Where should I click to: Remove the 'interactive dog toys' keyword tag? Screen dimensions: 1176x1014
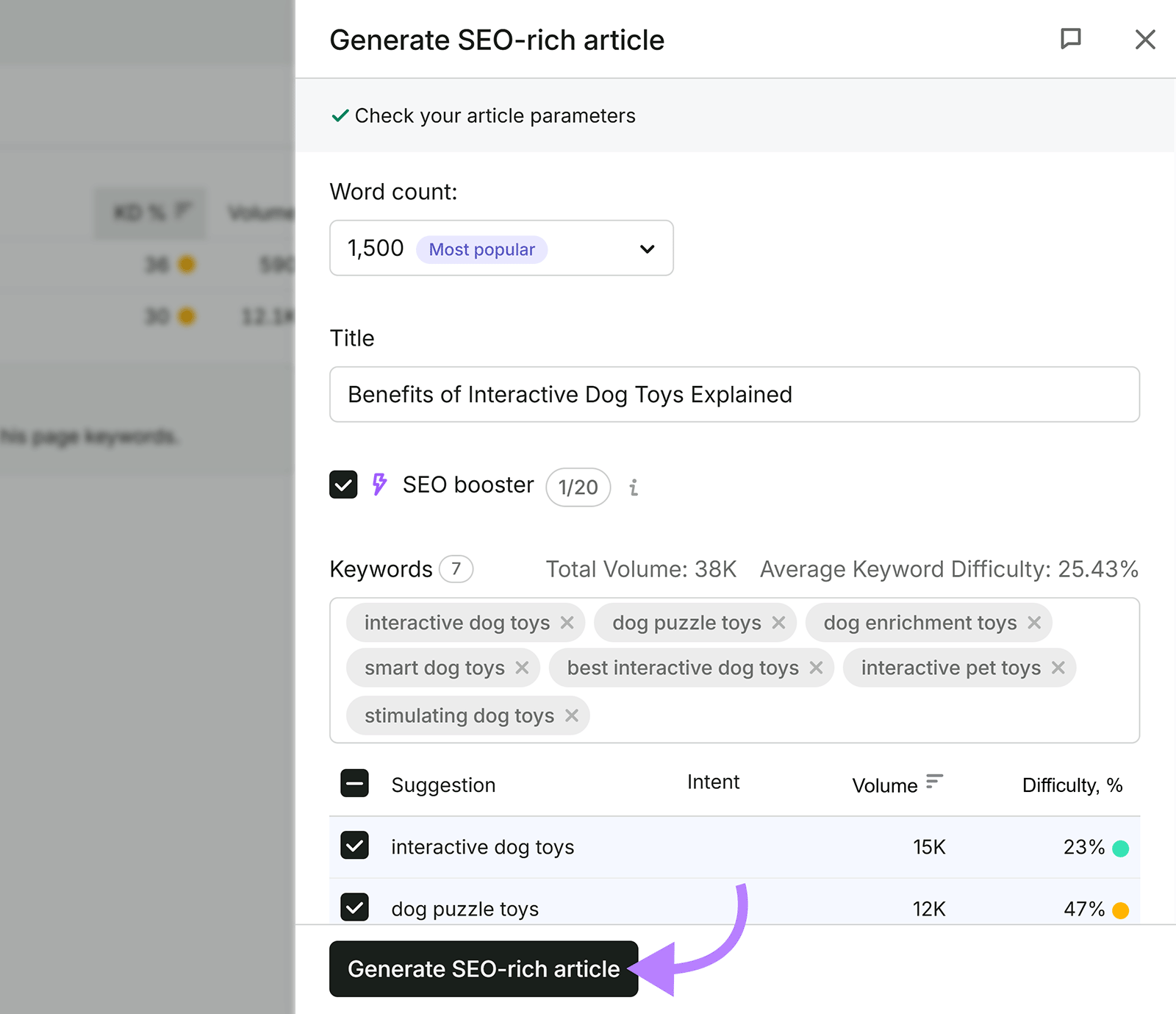(567, 623)
